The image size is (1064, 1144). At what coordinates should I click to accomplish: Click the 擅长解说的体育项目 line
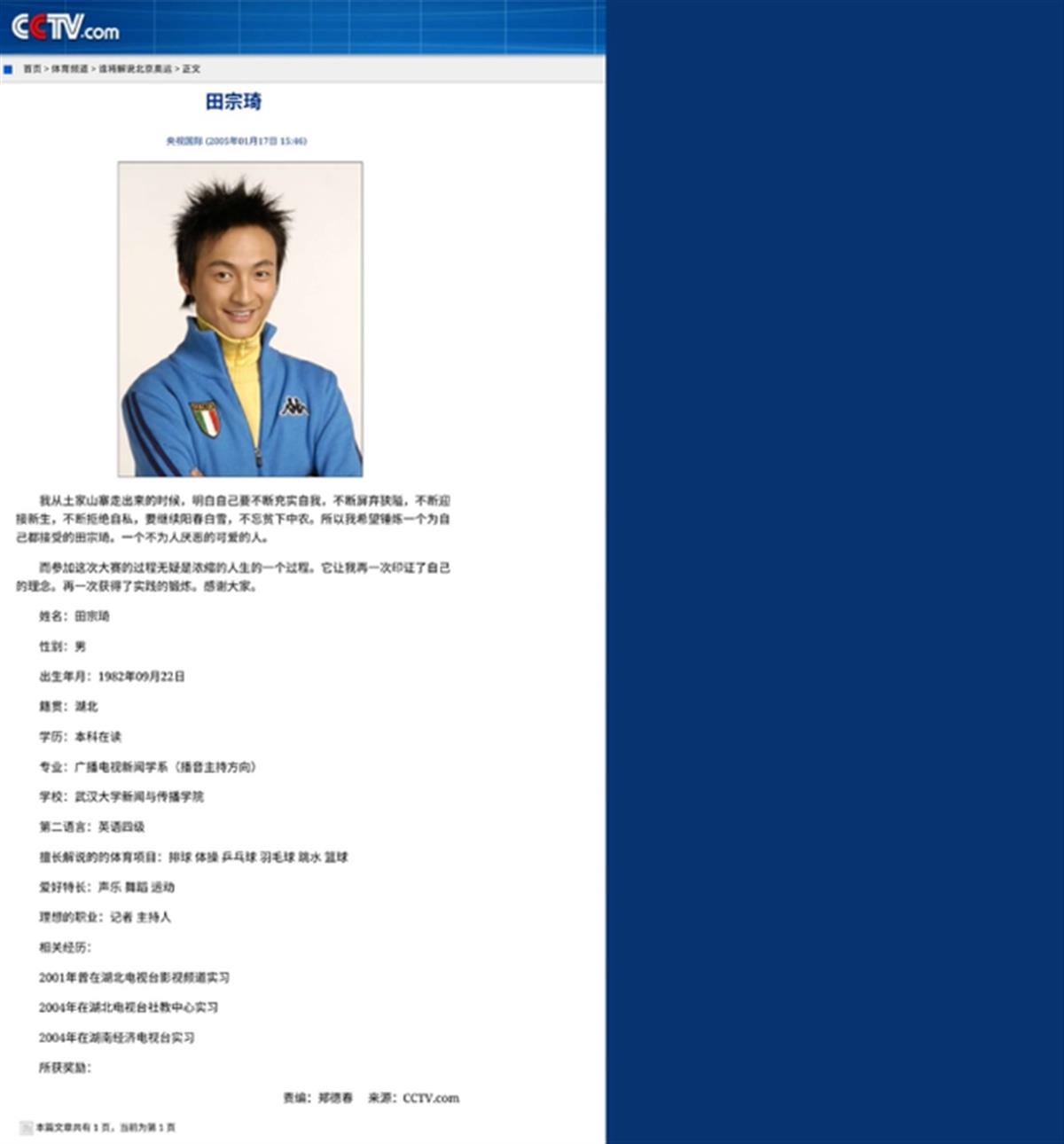click(x=193, y=858)
